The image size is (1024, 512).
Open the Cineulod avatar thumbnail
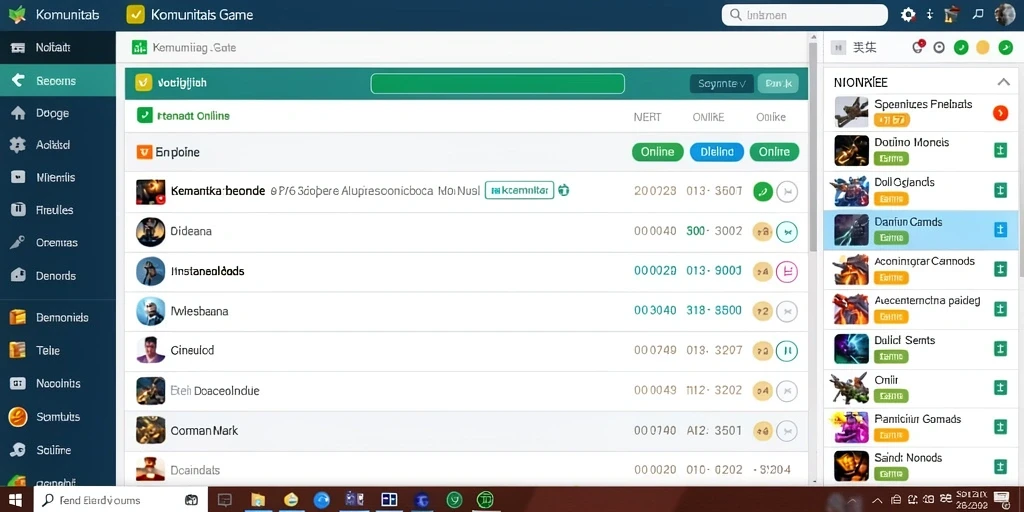[x=151, y=350]
